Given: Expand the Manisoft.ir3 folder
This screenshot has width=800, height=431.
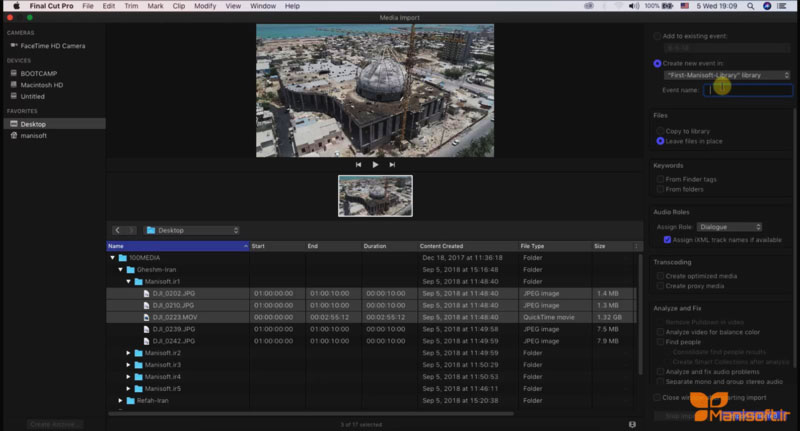Looking at the screenshot, I should 129,365.
